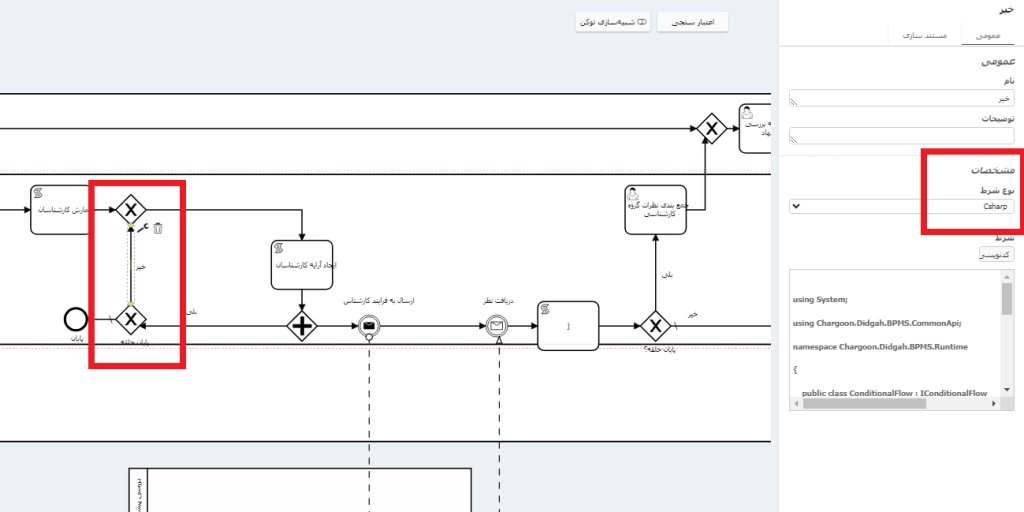Delete the selected flow using the trash icon

[x=158, y=229]
